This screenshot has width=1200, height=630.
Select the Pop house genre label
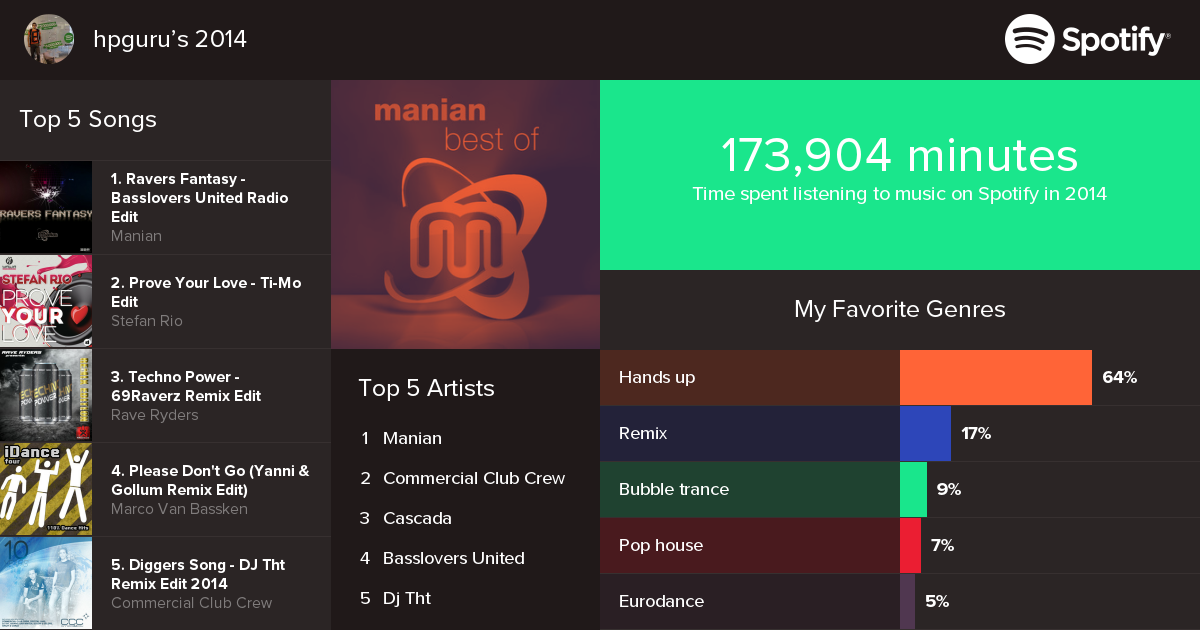pos(661,546)
